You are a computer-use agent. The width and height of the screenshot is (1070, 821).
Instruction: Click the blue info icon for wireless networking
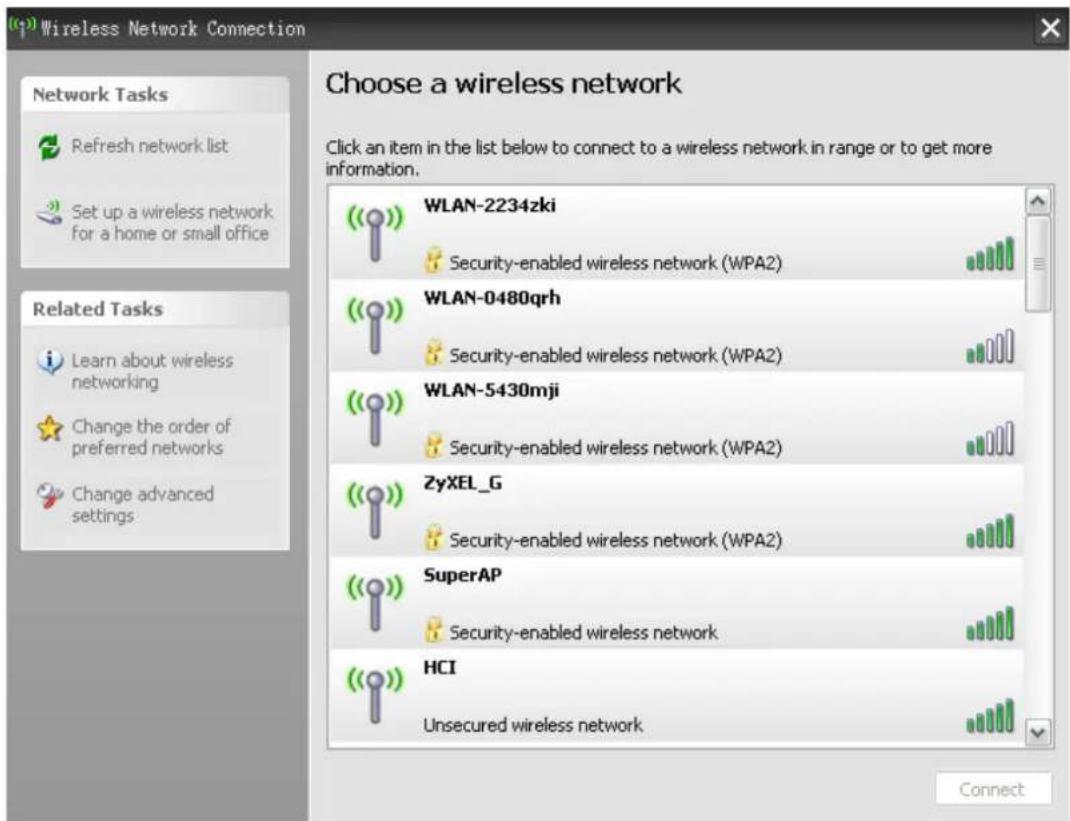tap(49, 362)
